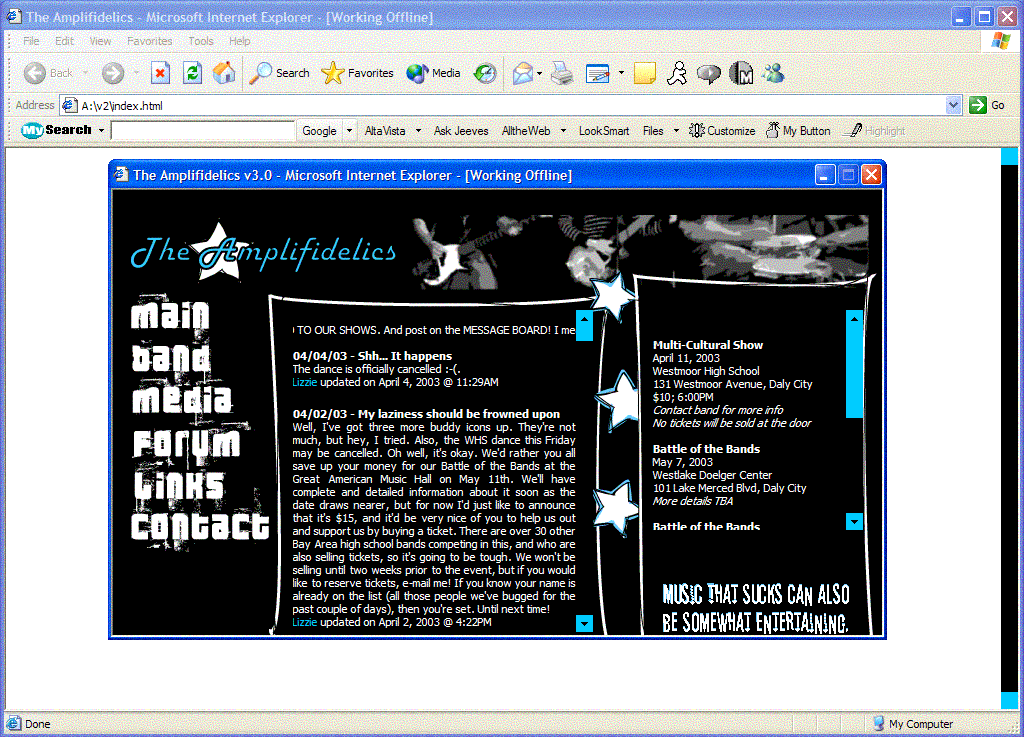Viewport: 1024px width, 737px height.
Task: Click the forum navigation link
Action: (186, 443)
